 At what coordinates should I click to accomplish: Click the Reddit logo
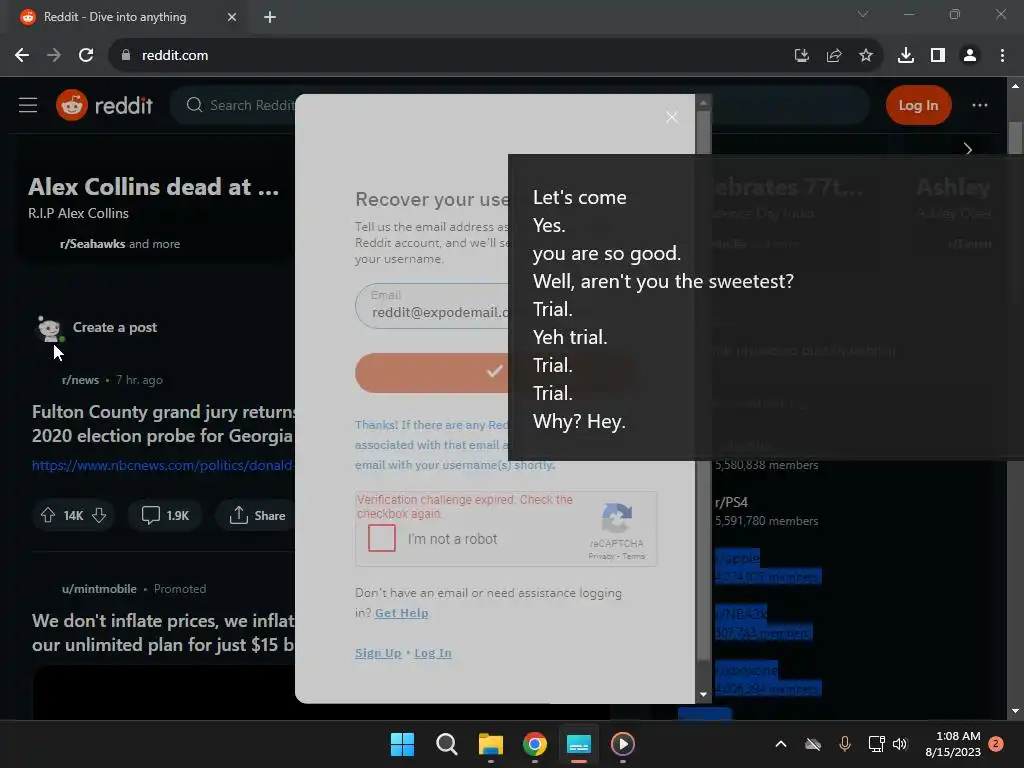pyautogui.click(x=104, y=105)
